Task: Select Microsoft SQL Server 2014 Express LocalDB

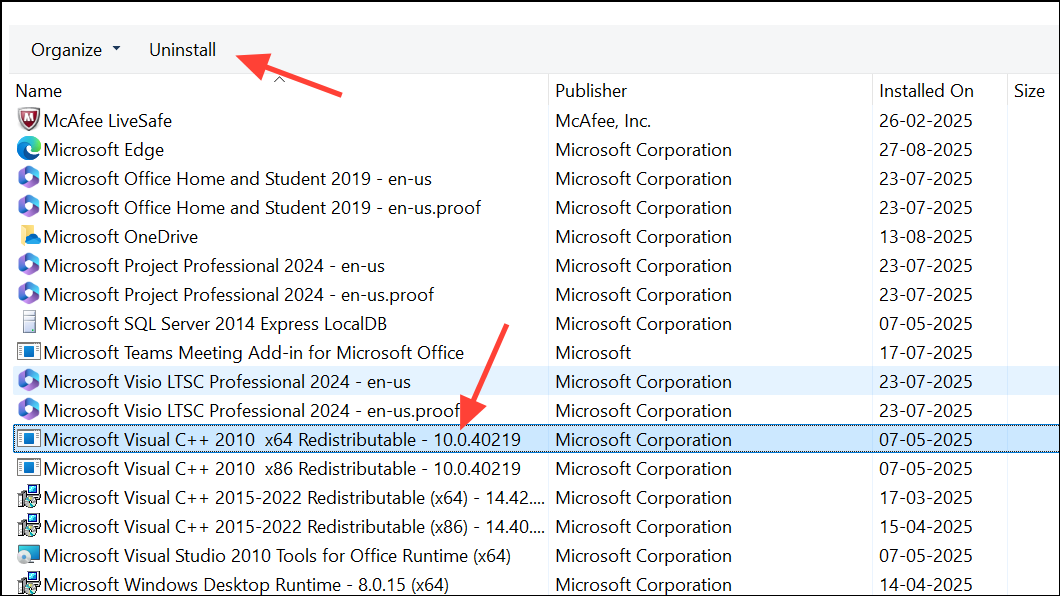Action: 215,324
